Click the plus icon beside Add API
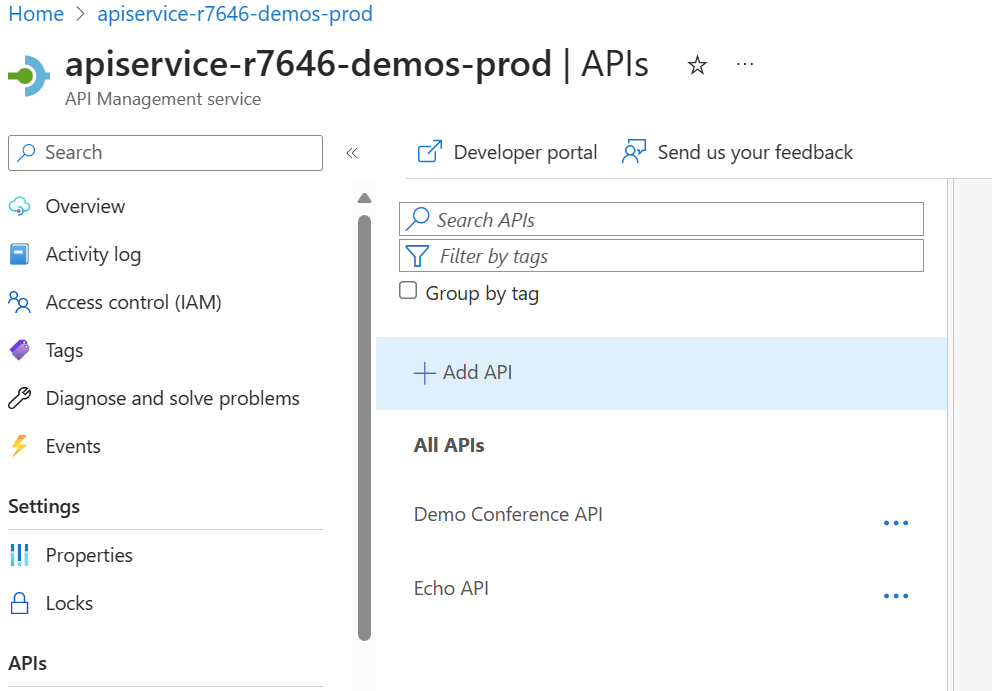This screenshot has height=691, width=992. [425, 373]
